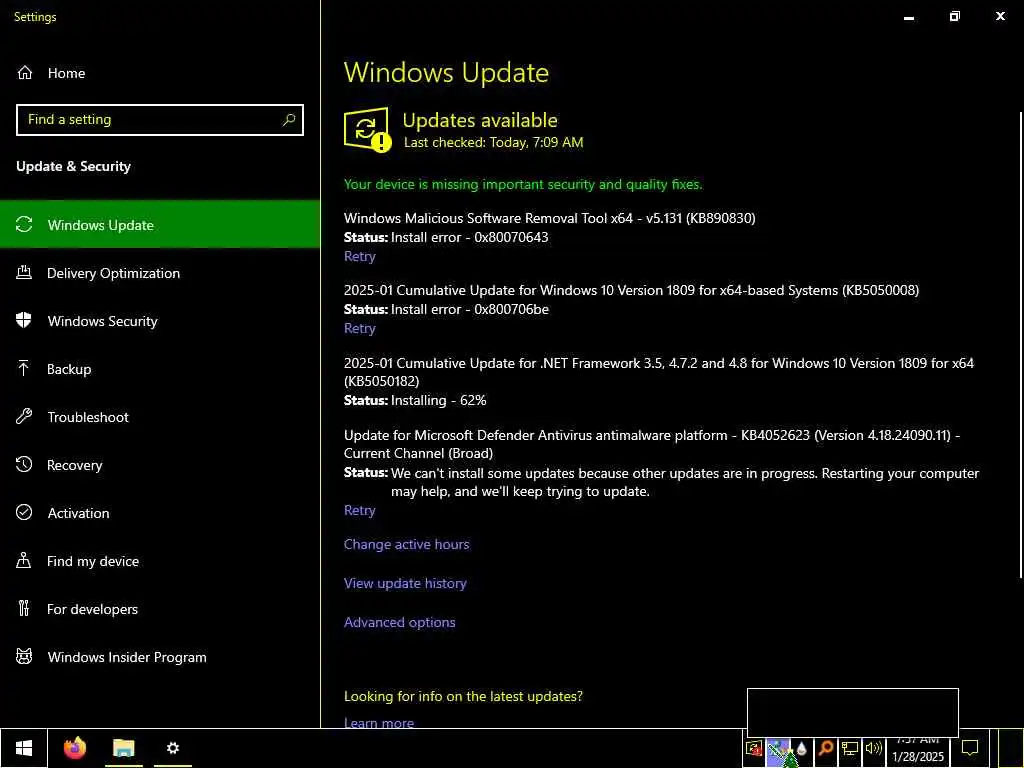Screen dimensions: 1024x768
Task: Open Advanced options
Action: (400, 622)
